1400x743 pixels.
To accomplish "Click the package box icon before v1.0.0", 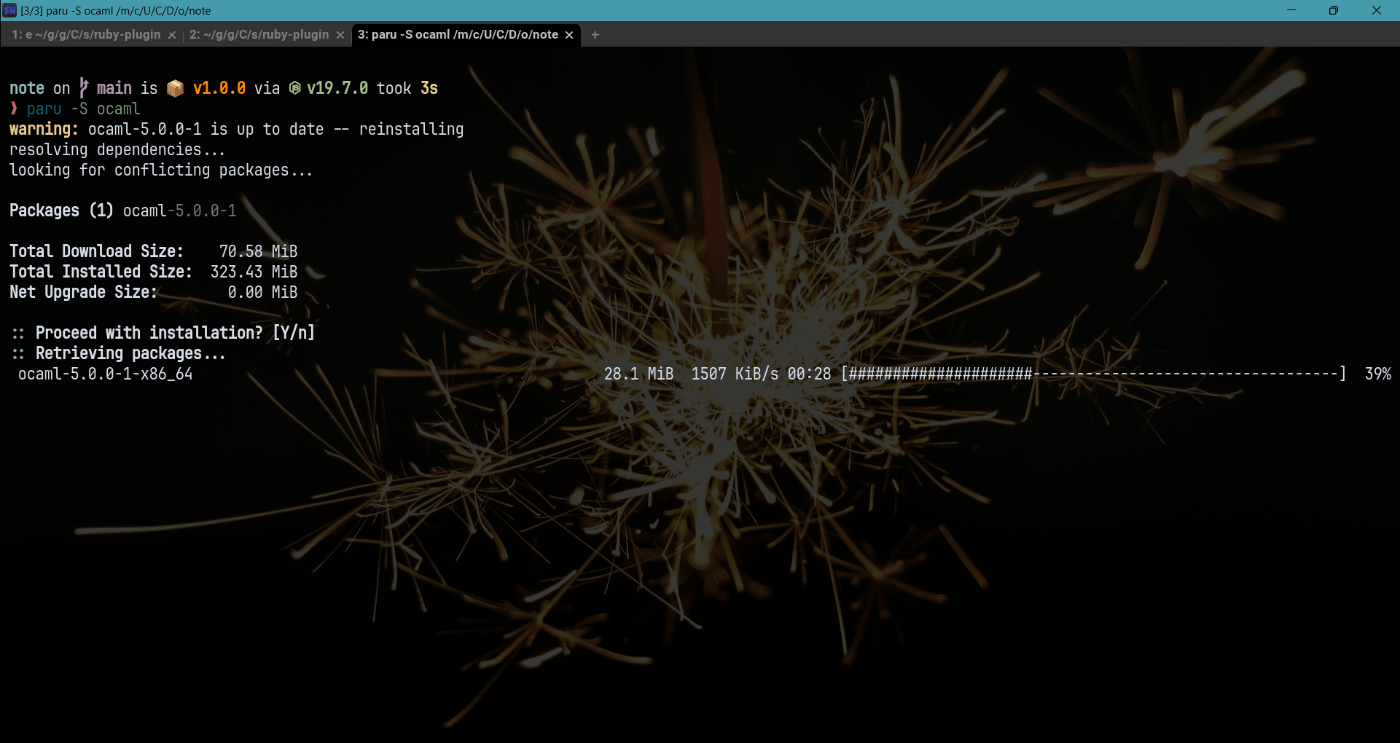I will pos(175,87).
